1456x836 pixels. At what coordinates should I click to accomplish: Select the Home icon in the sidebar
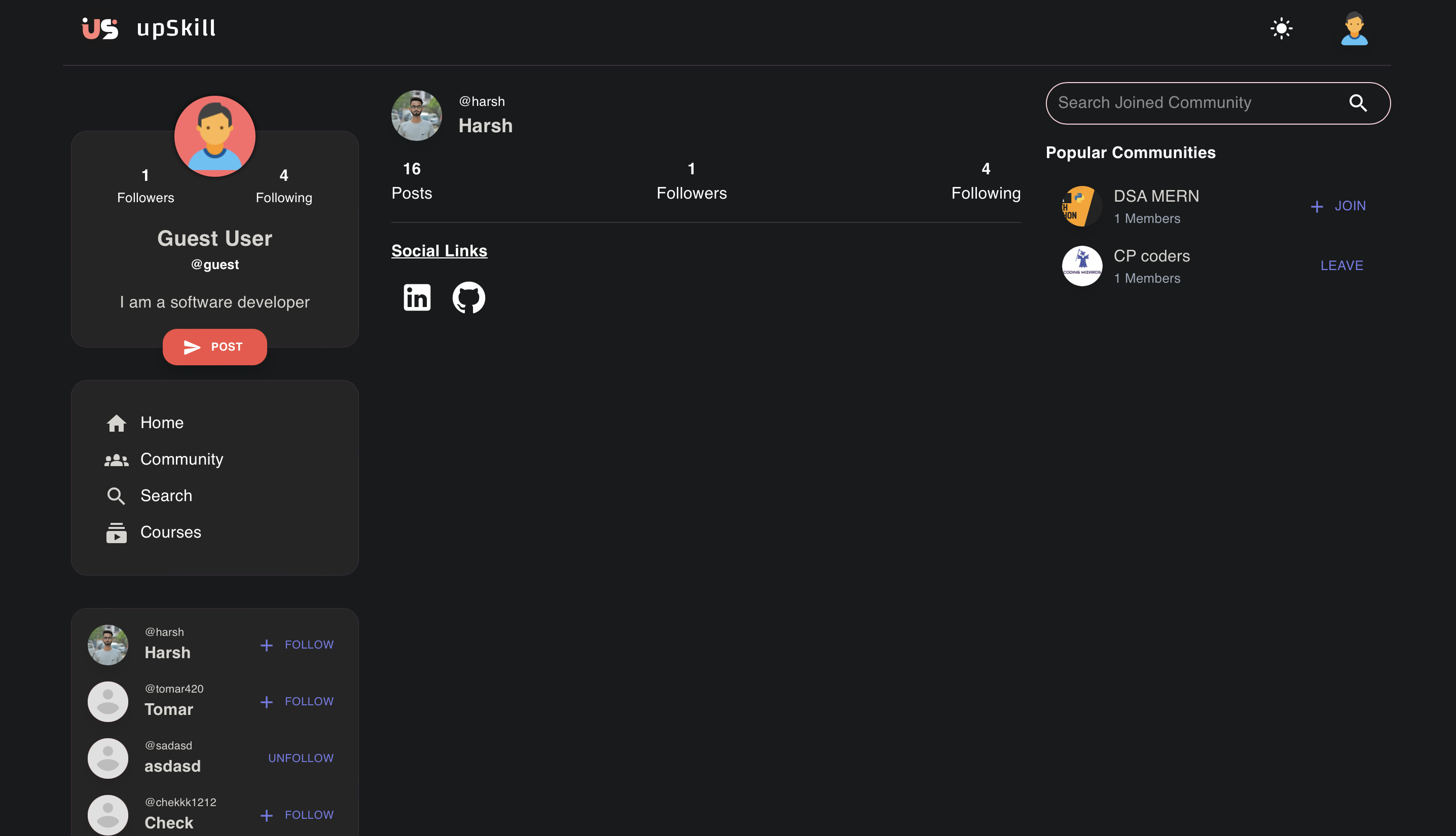tap(117, 423)
